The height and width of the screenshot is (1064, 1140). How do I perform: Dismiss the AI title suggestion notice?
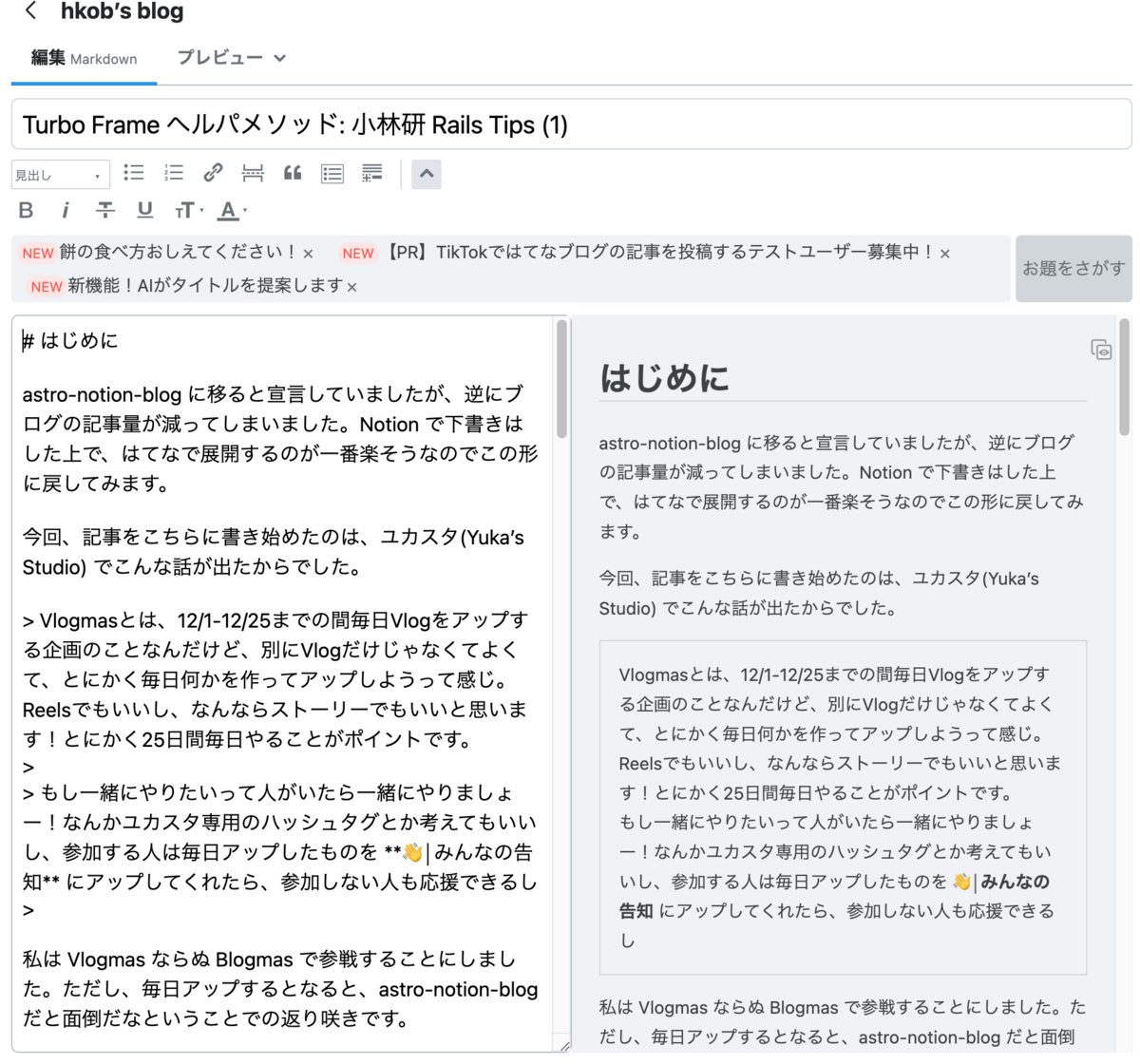tap(352, 287)
